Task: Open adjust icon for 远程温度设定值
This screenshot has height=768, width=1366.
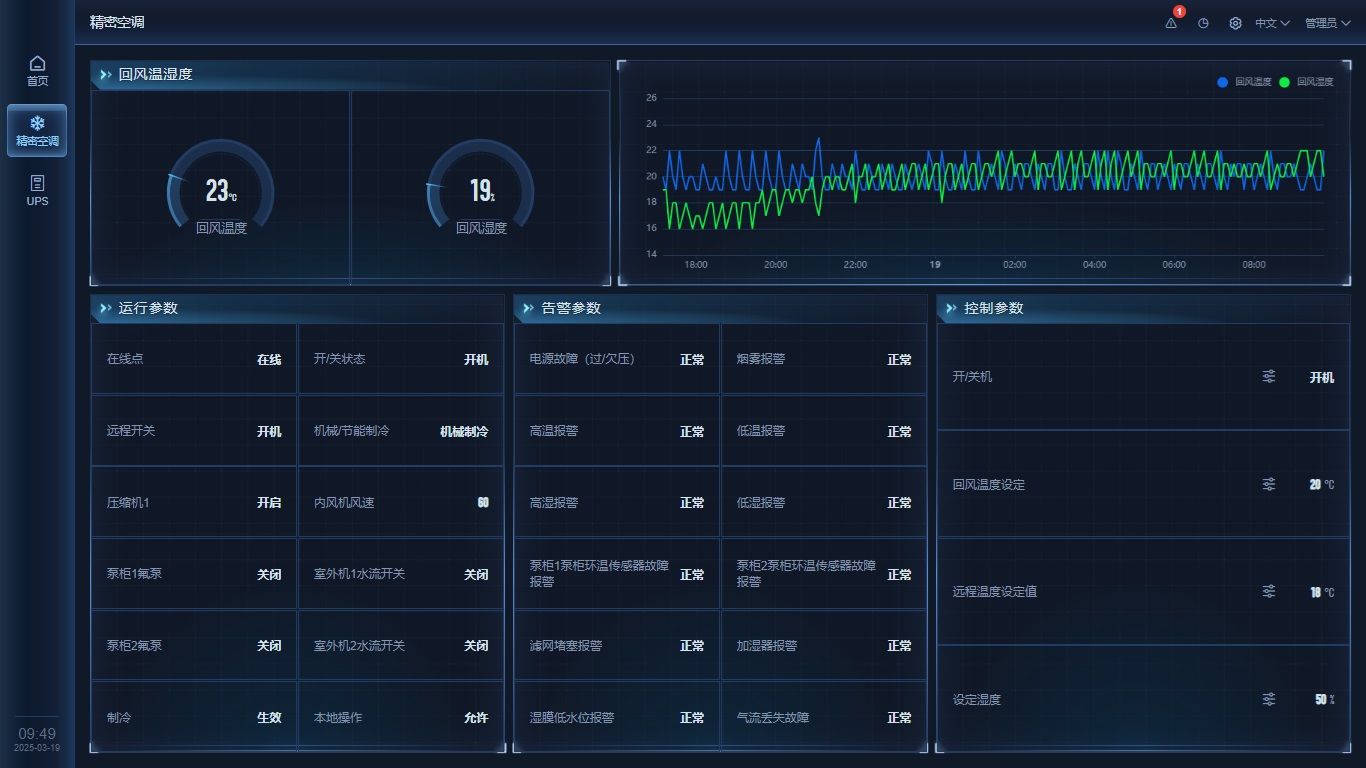Action: point(1268,592)
